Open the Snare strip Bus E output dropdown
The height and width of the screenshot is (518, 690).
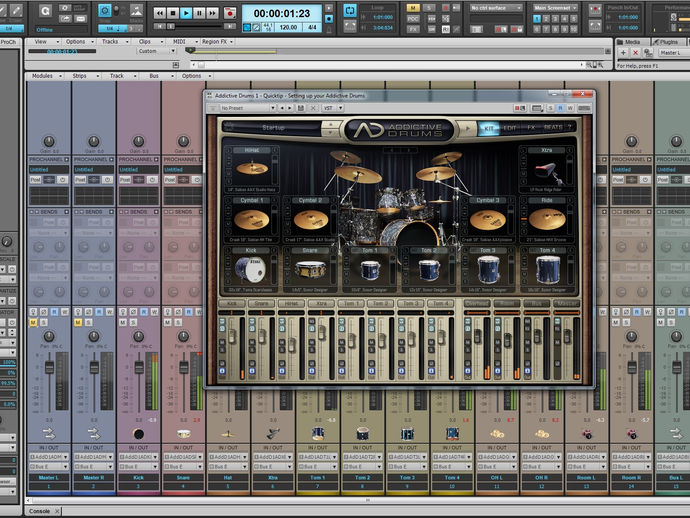(x=184, y=467)
